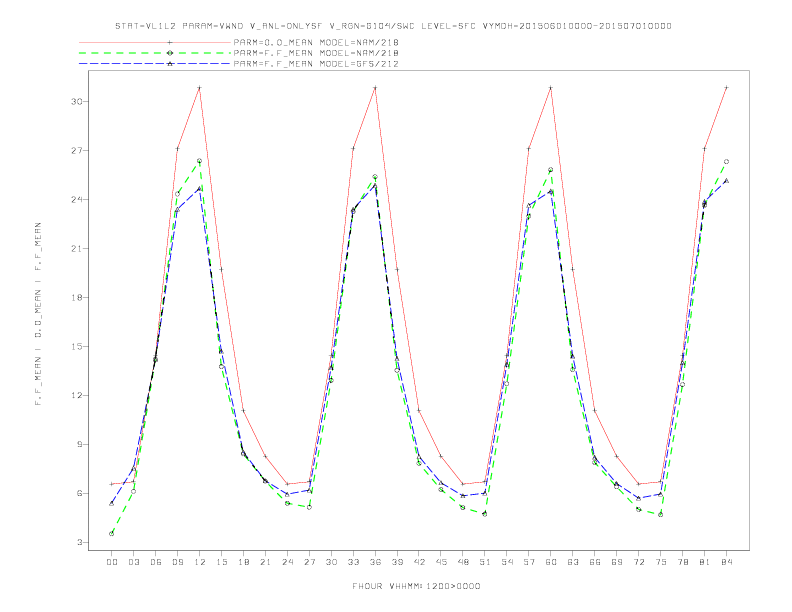This screenshot has width=792, height=612.
Task: Click the red solid legend line sample
Action: point(155,42)
